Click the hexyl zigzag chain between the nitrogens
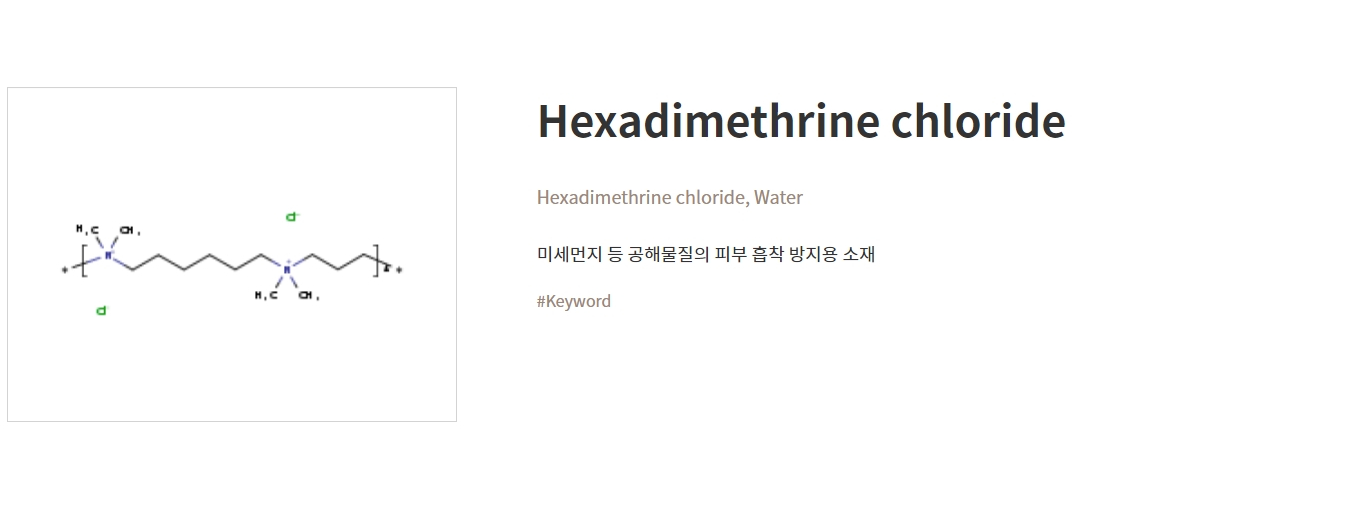 (x=198, y=262)
